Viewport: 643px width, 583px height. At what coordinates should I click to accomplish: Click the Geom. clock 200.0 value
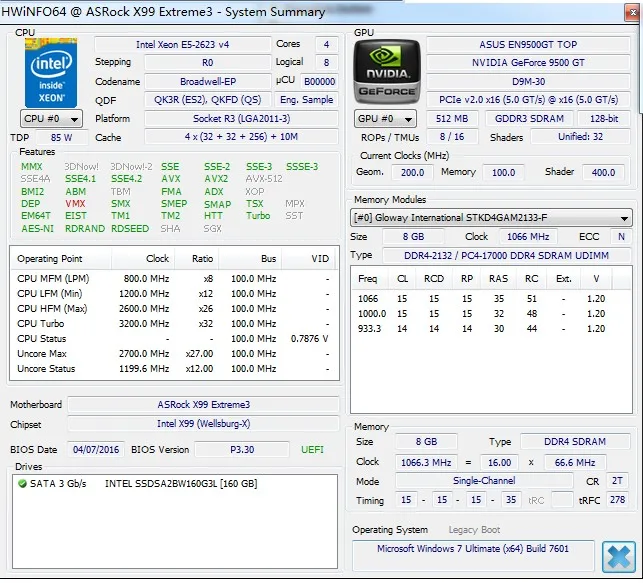coord(413,172)
